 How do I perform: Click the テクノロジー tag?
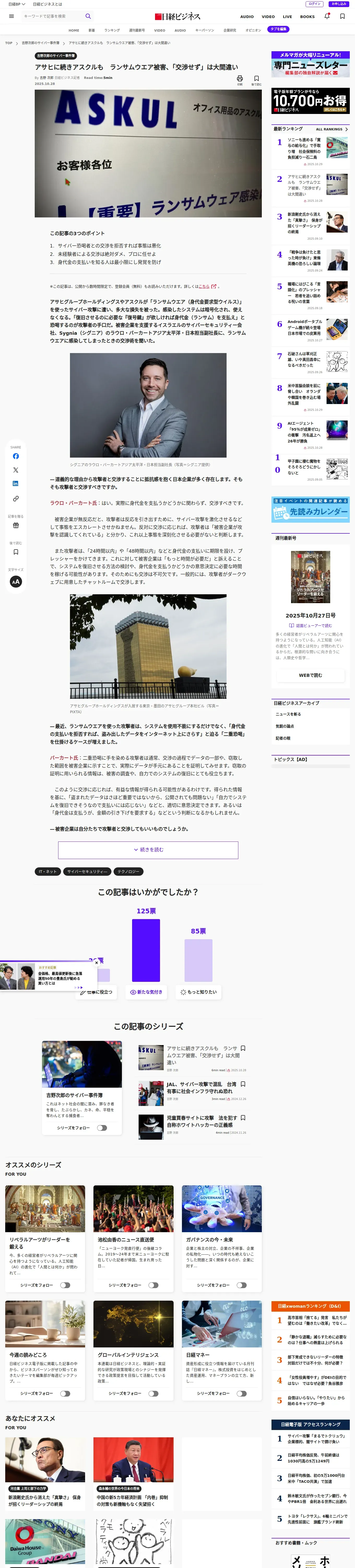point(128,872)
